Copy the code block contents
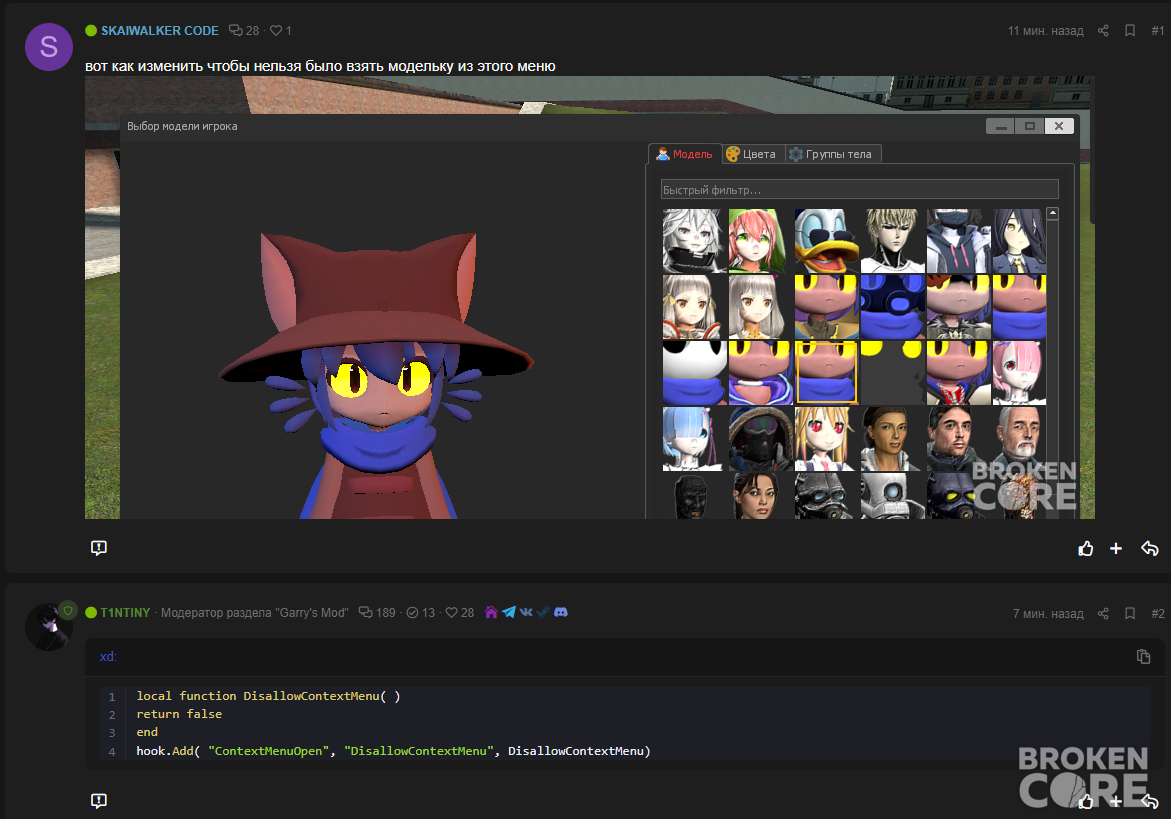Screen dimensions: 1171x819 (x=1143, y=656)
